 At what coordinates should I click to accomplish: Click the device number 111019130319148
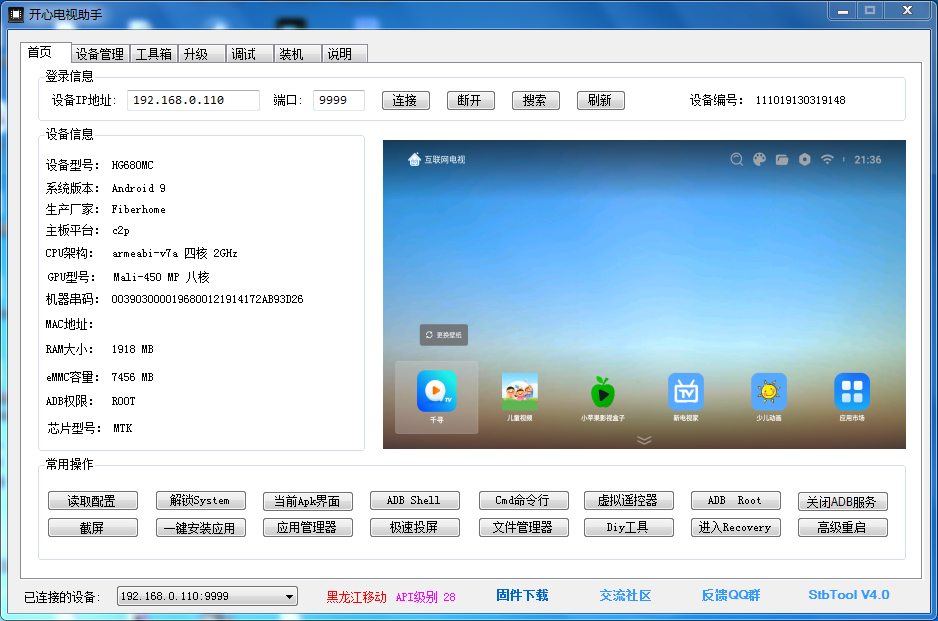800,101
